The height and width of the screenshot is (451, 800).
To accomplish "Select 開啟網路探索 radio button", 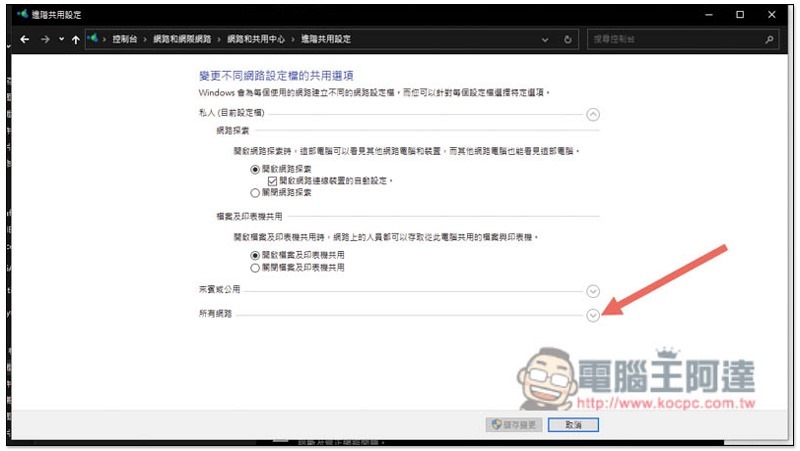I will pyautogui.click(x=255, y=169).
